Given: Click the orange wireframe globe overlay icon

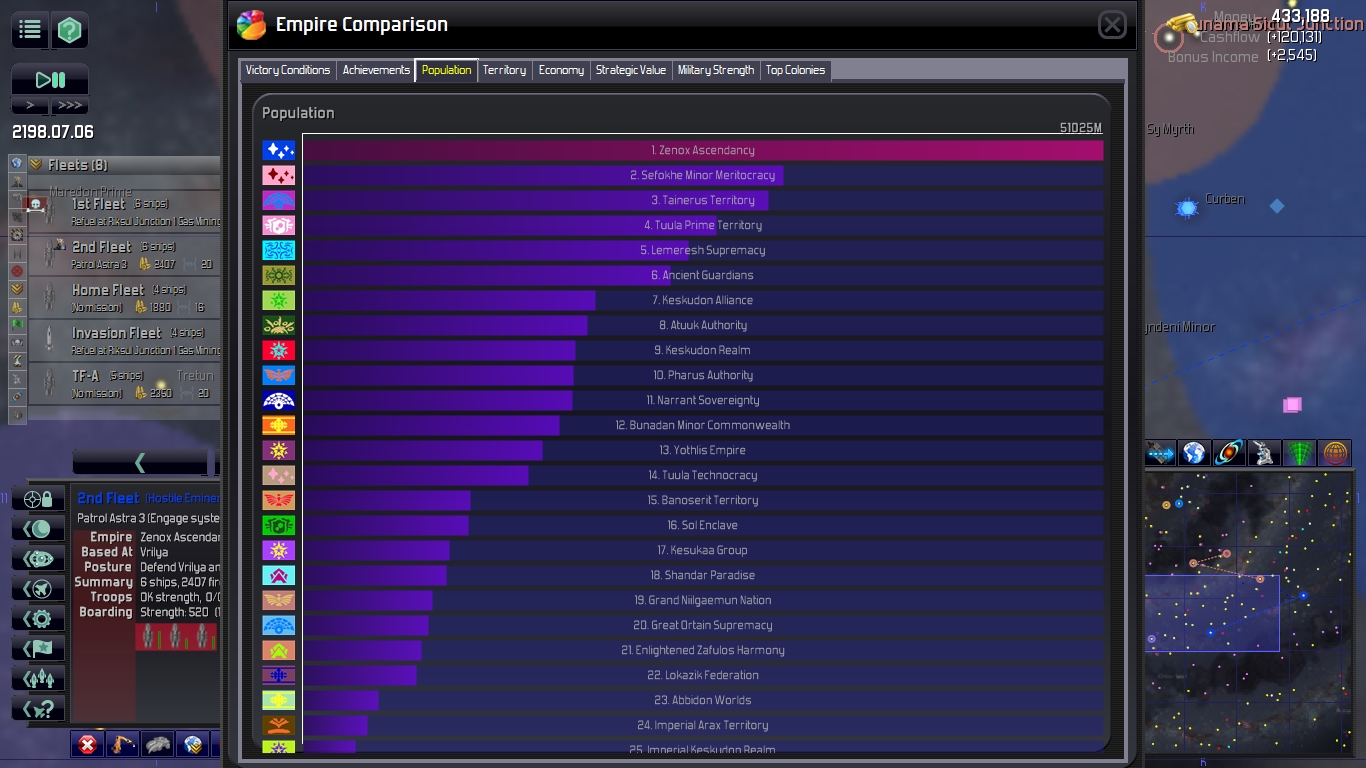Looking at the screenshot, I should (1335, 453).
